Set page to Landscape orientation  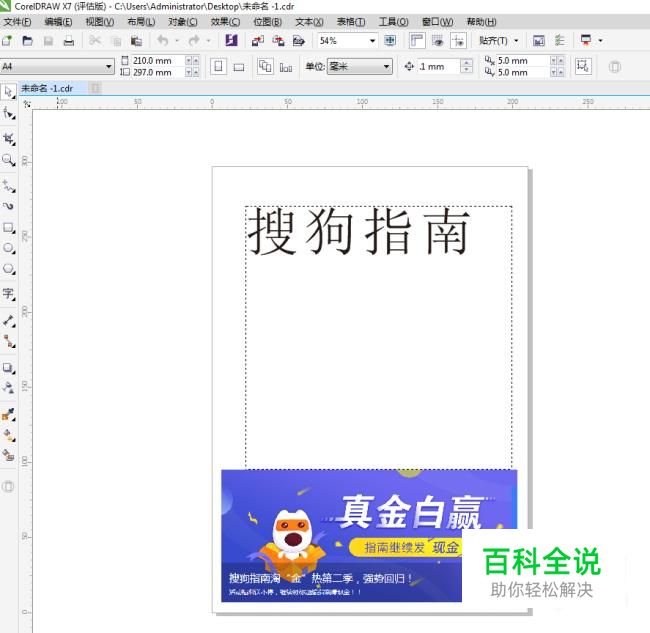click(239, 67)
